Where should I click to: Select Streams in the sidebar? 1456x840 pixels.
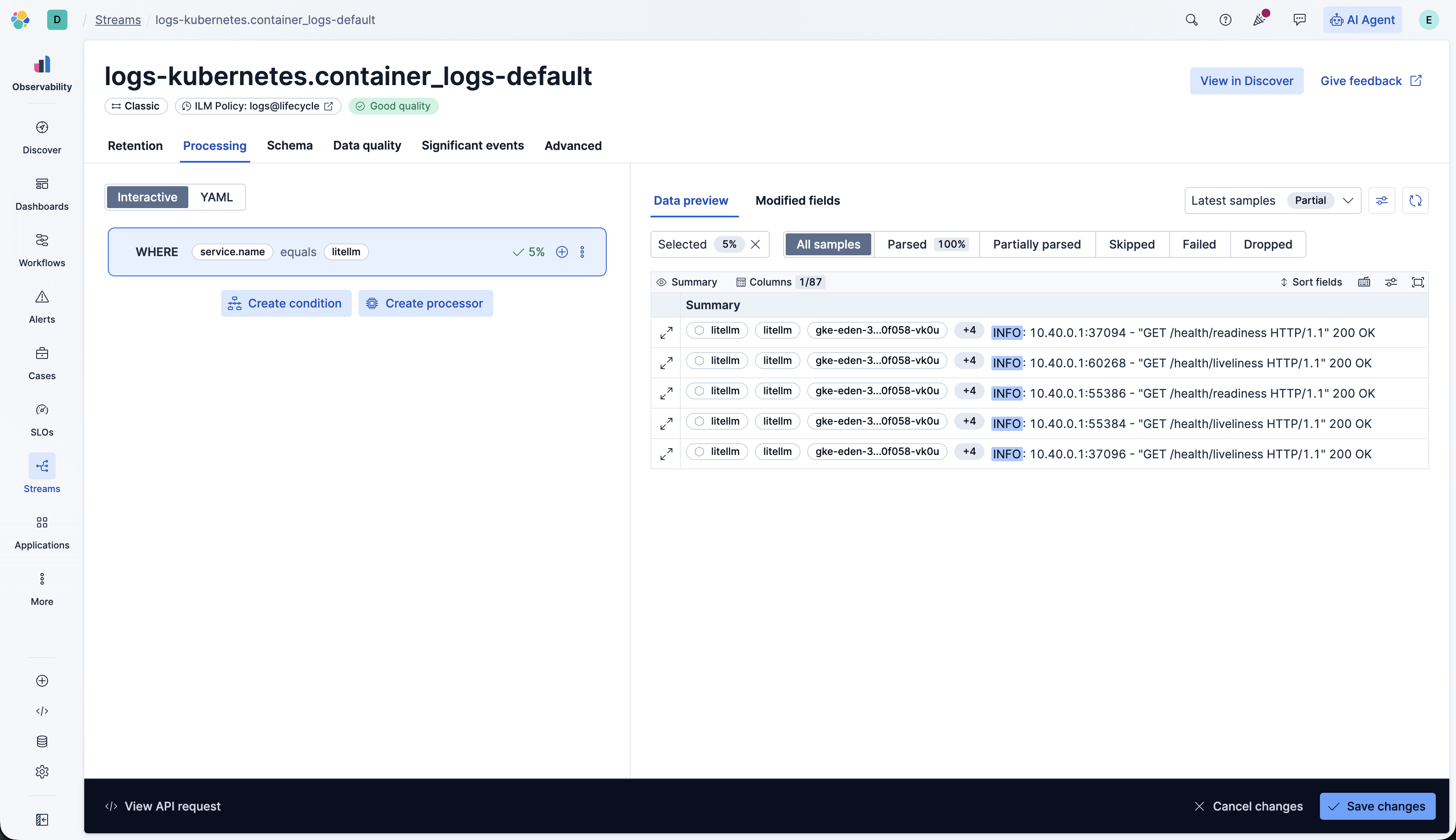tap(42, 474)
